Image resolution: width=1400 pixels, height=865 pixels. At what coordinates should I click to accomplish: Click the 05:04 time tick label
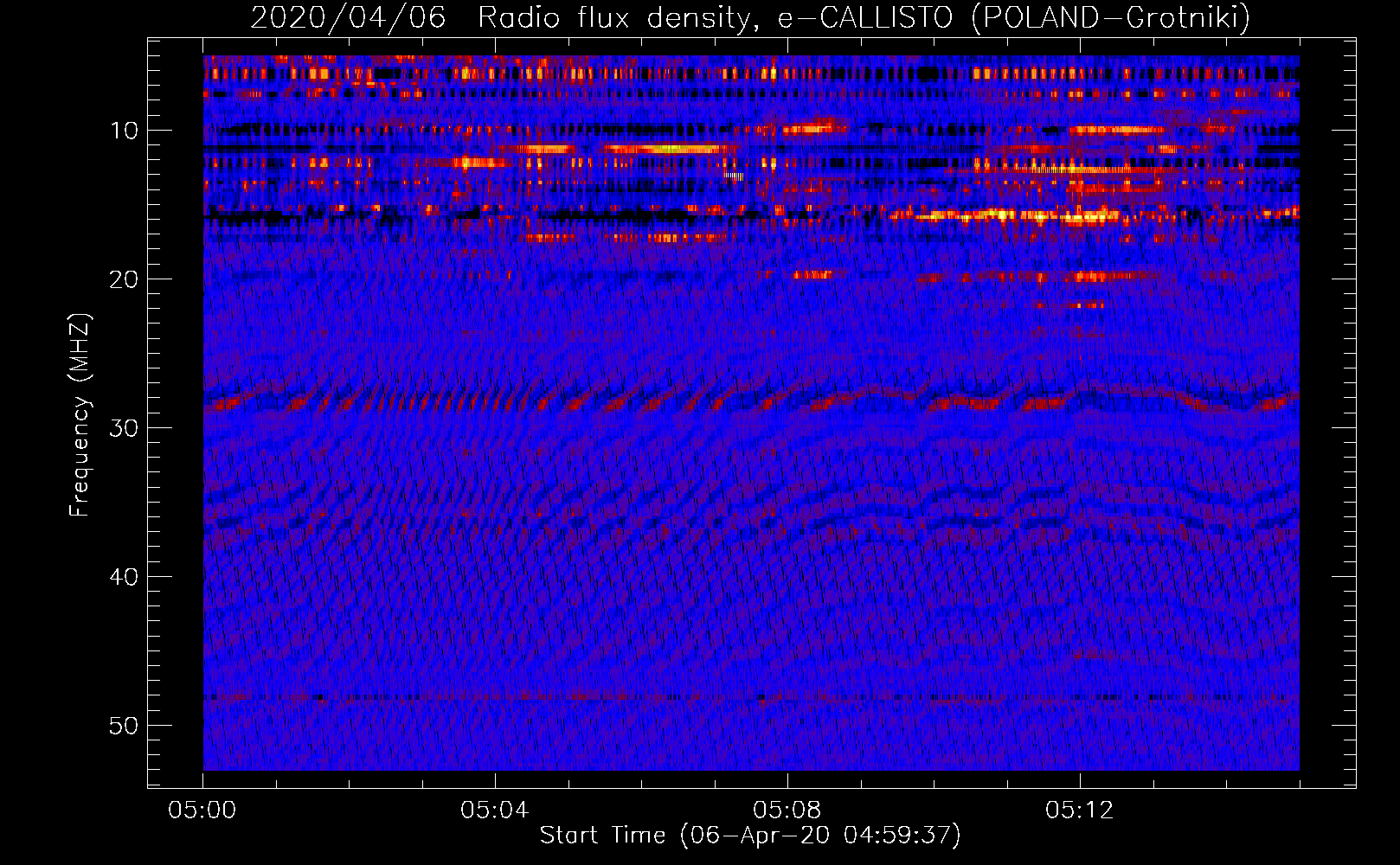pyautogui.click(x=495, y=811)
